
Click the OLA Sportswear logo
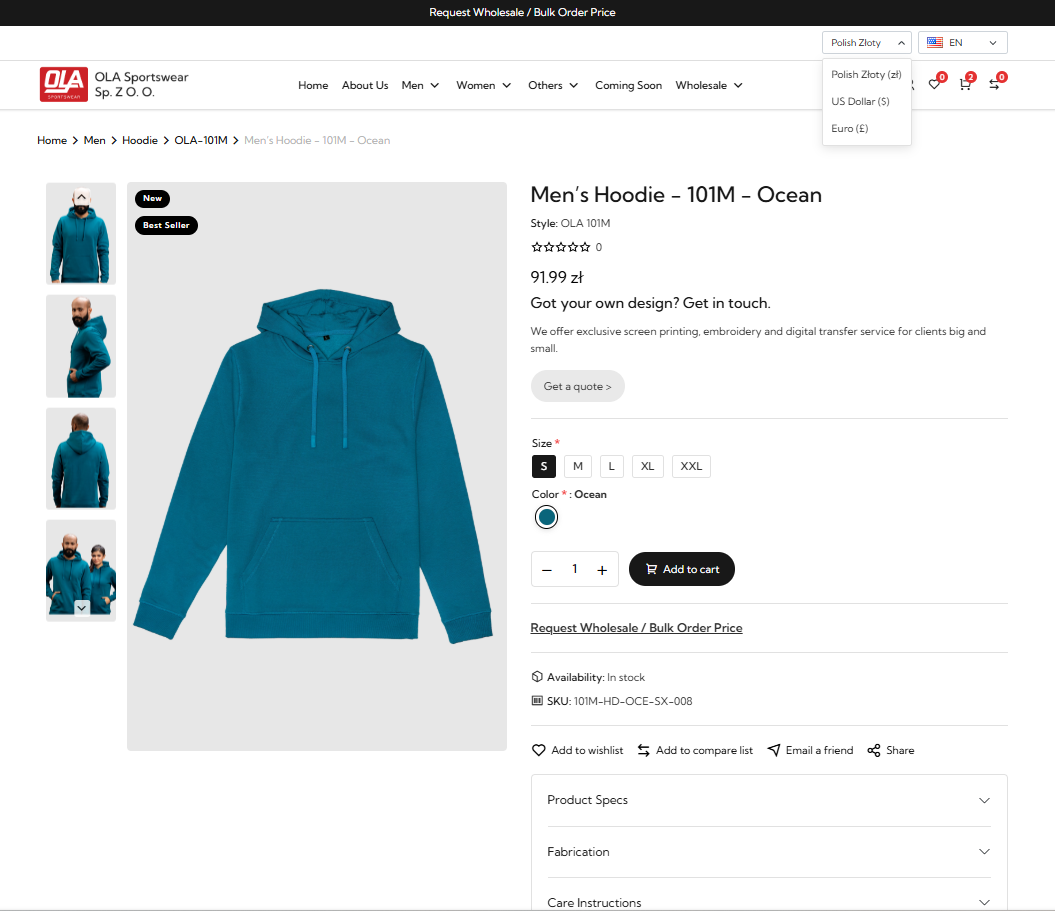(64, 85)
